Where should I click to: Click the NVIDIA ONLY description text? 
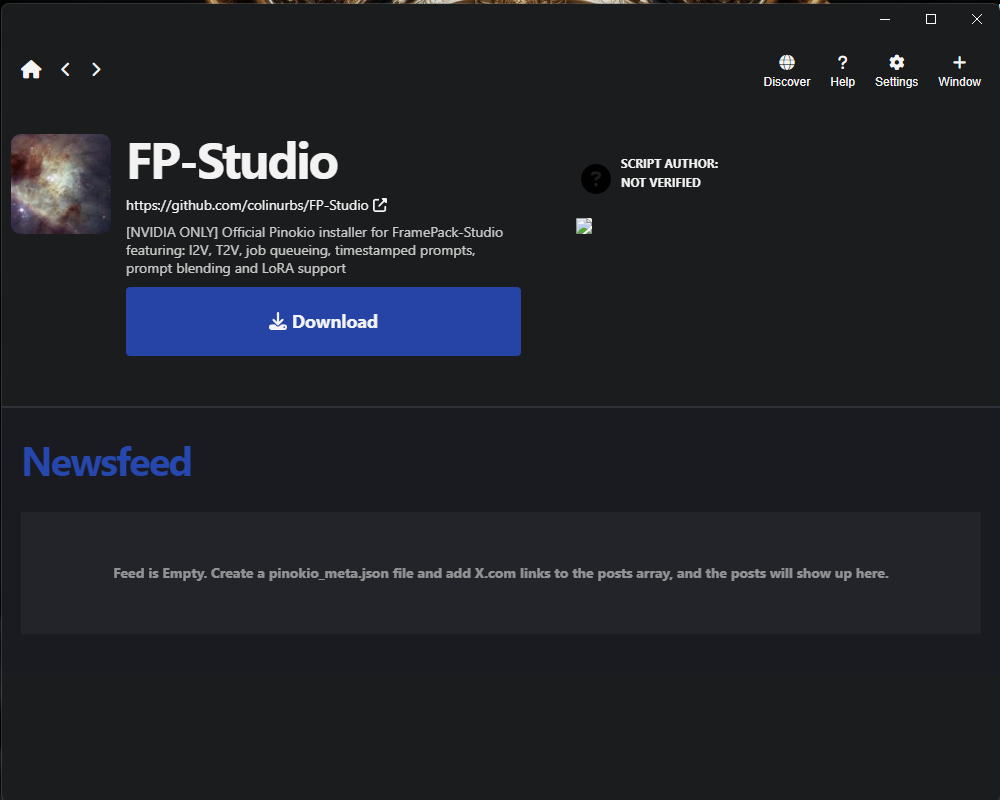314,250
